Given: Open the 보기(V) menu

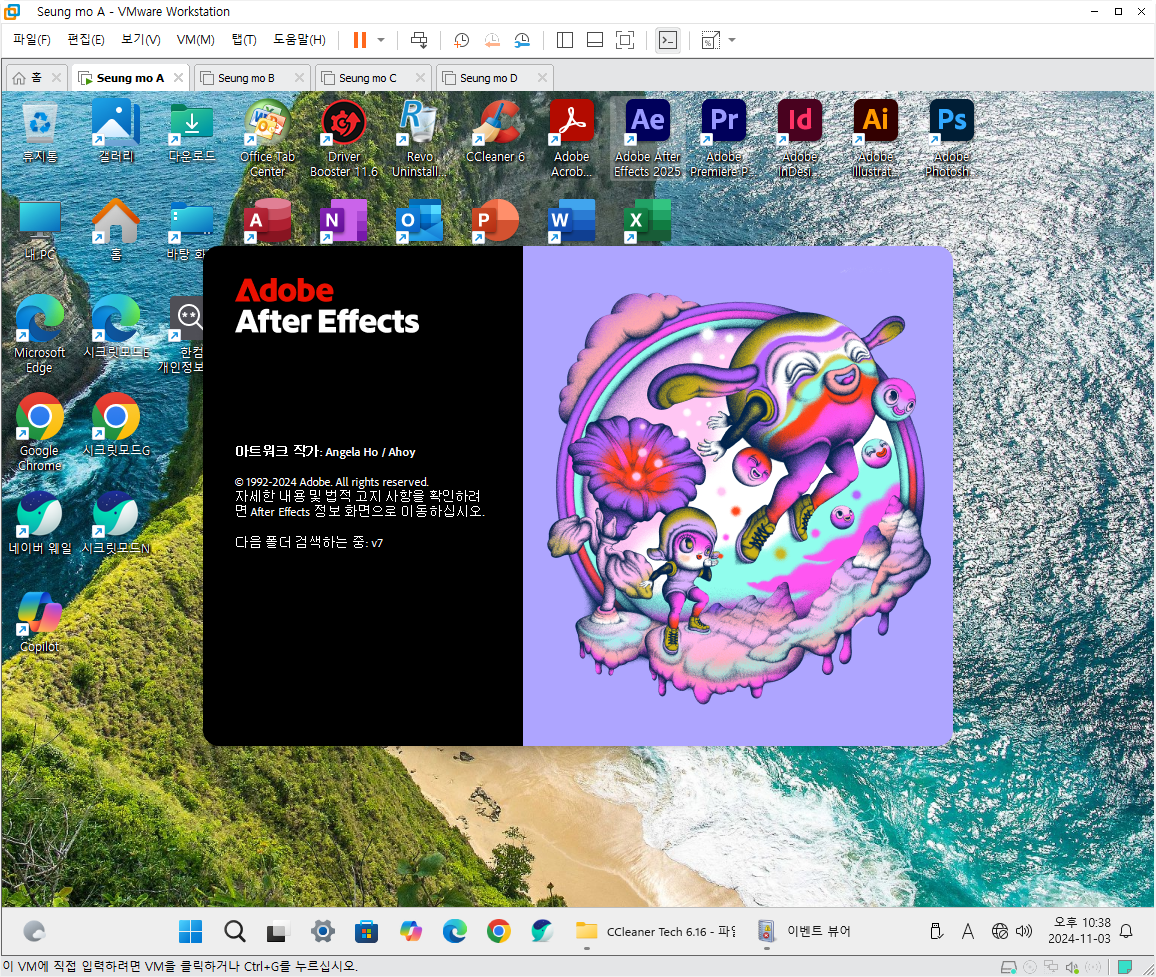Looking at the screenshot, I should [x=141, y=40].
